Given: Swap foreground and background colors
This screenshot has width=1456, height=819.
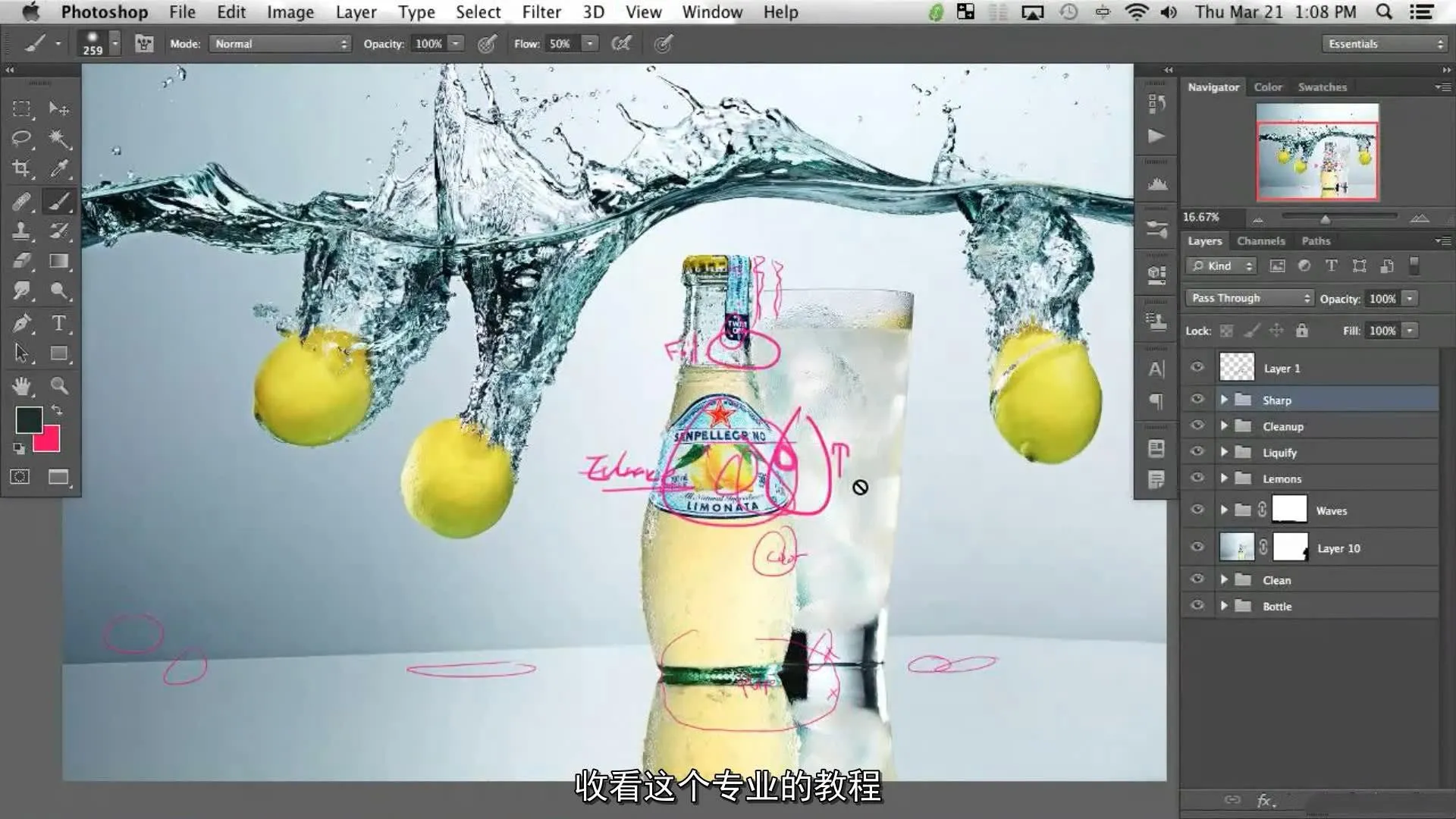Looking at the screenshot, I should [x=57, y=410].
